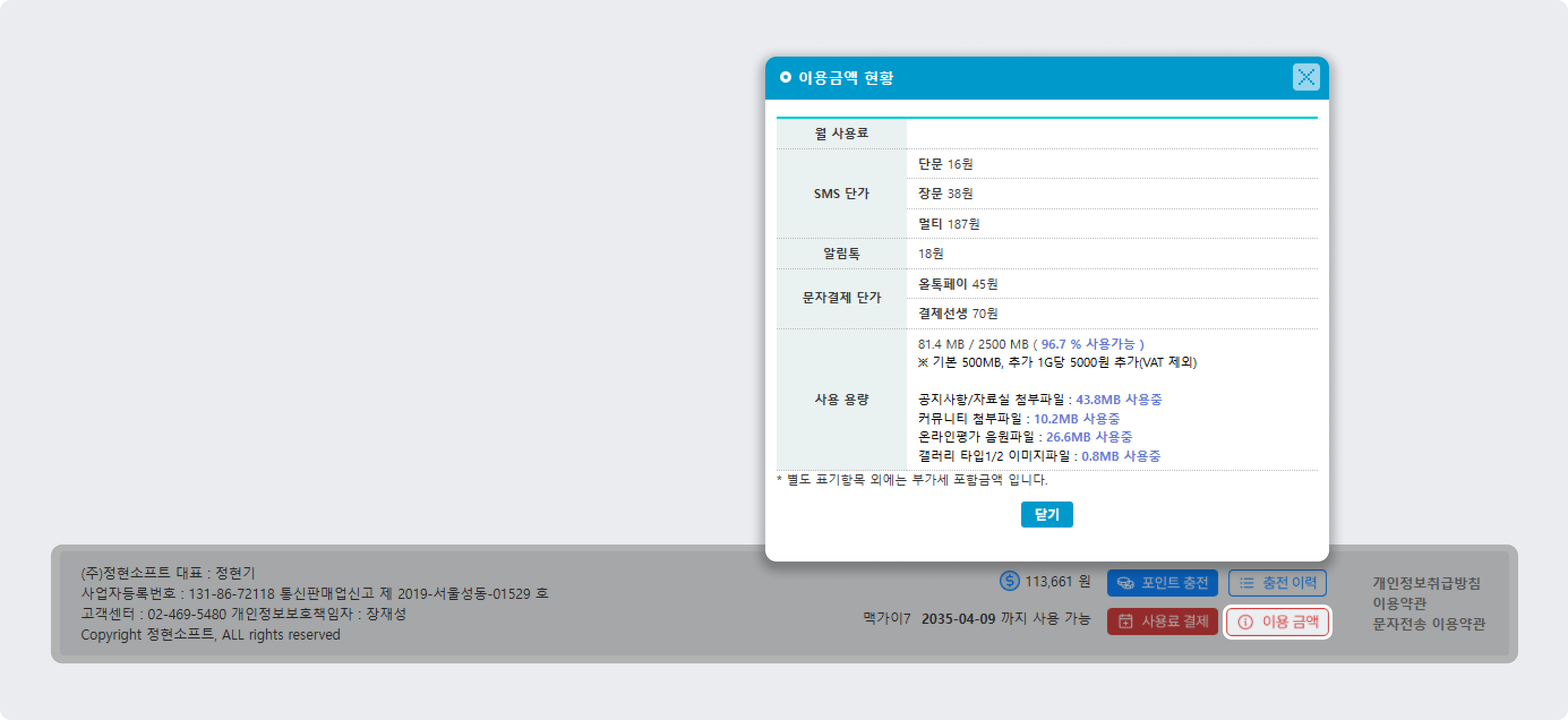Open 문자전송 이용약관 link
The height and width of the screenshot is (720, 1568).
[x=1429, y=624]
